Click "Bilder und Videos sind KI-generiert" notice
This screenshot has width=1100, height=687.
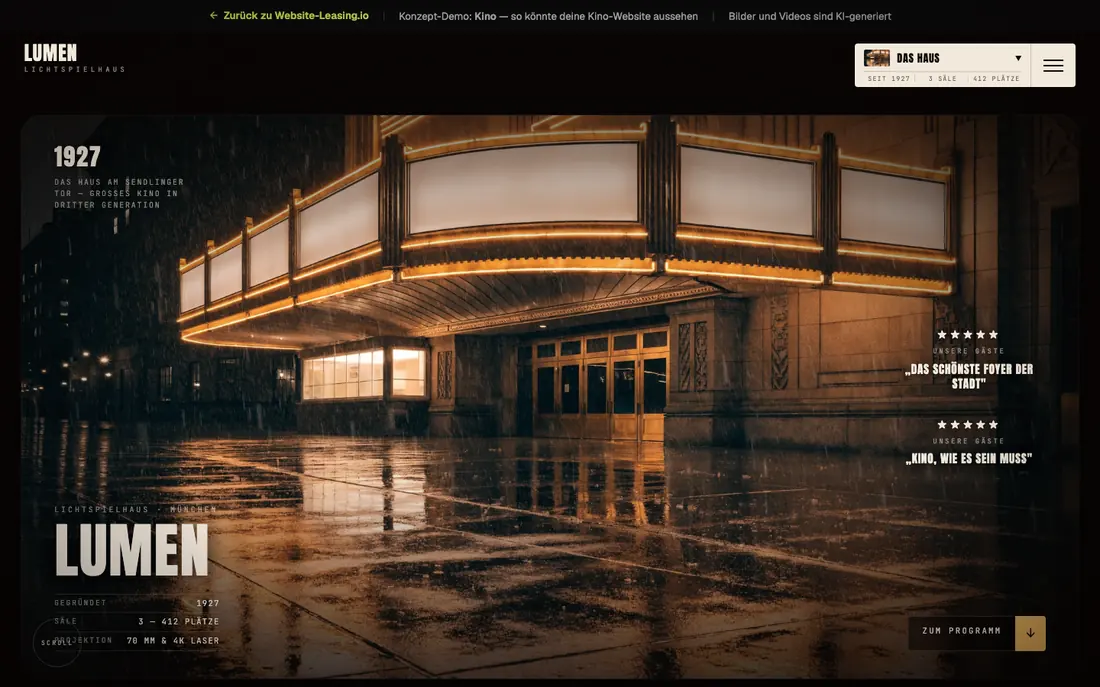[x=810, y=16]
